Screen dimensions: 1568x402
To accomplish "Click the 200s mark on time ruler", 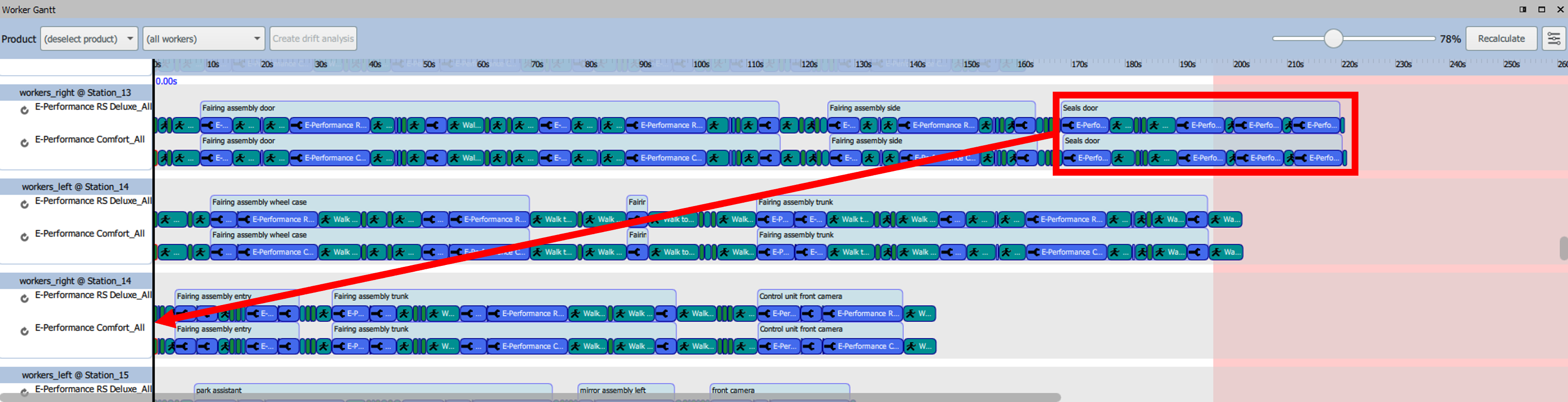I will (1242, 64).
